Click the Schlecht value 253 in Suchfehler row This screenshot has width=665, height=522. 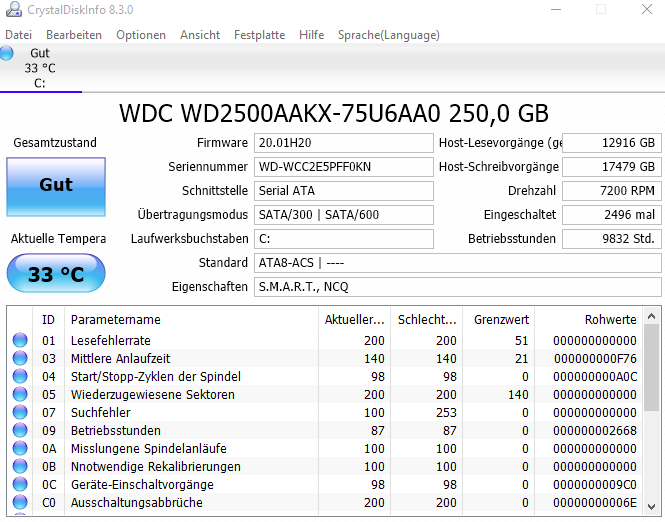click(446, 413)
